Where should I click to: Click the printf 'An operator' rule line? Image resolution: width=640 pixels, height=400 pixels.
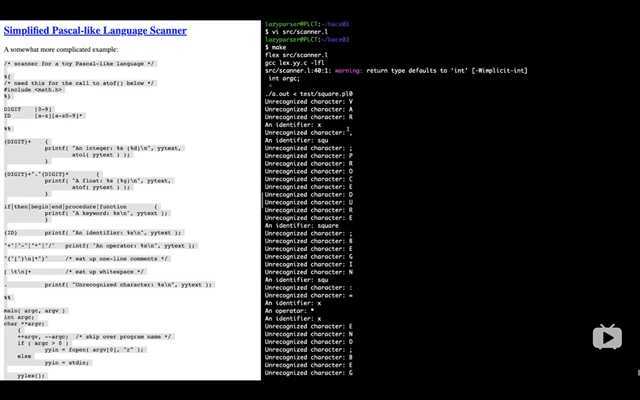[101, 246]
